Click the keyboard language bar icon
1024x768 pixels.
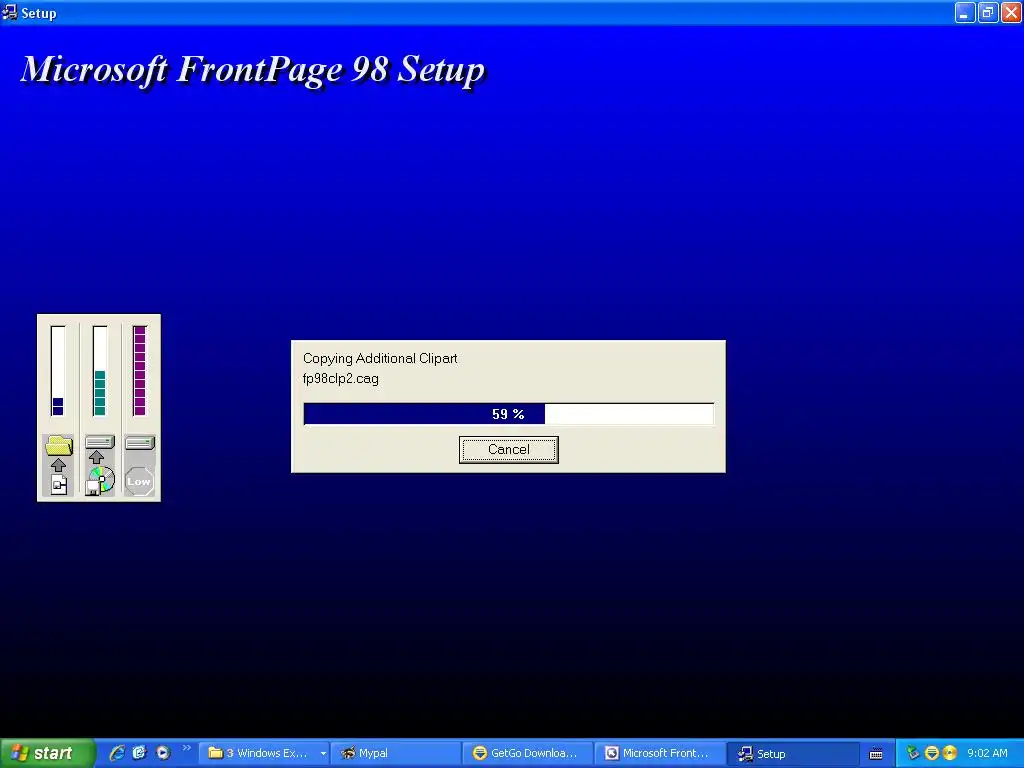876,754
